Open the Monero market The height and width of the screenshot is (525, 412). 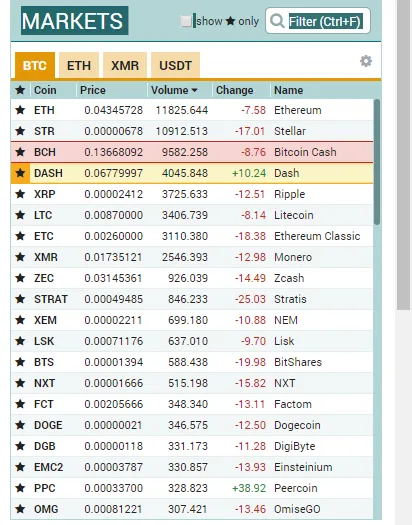(192, 257)
